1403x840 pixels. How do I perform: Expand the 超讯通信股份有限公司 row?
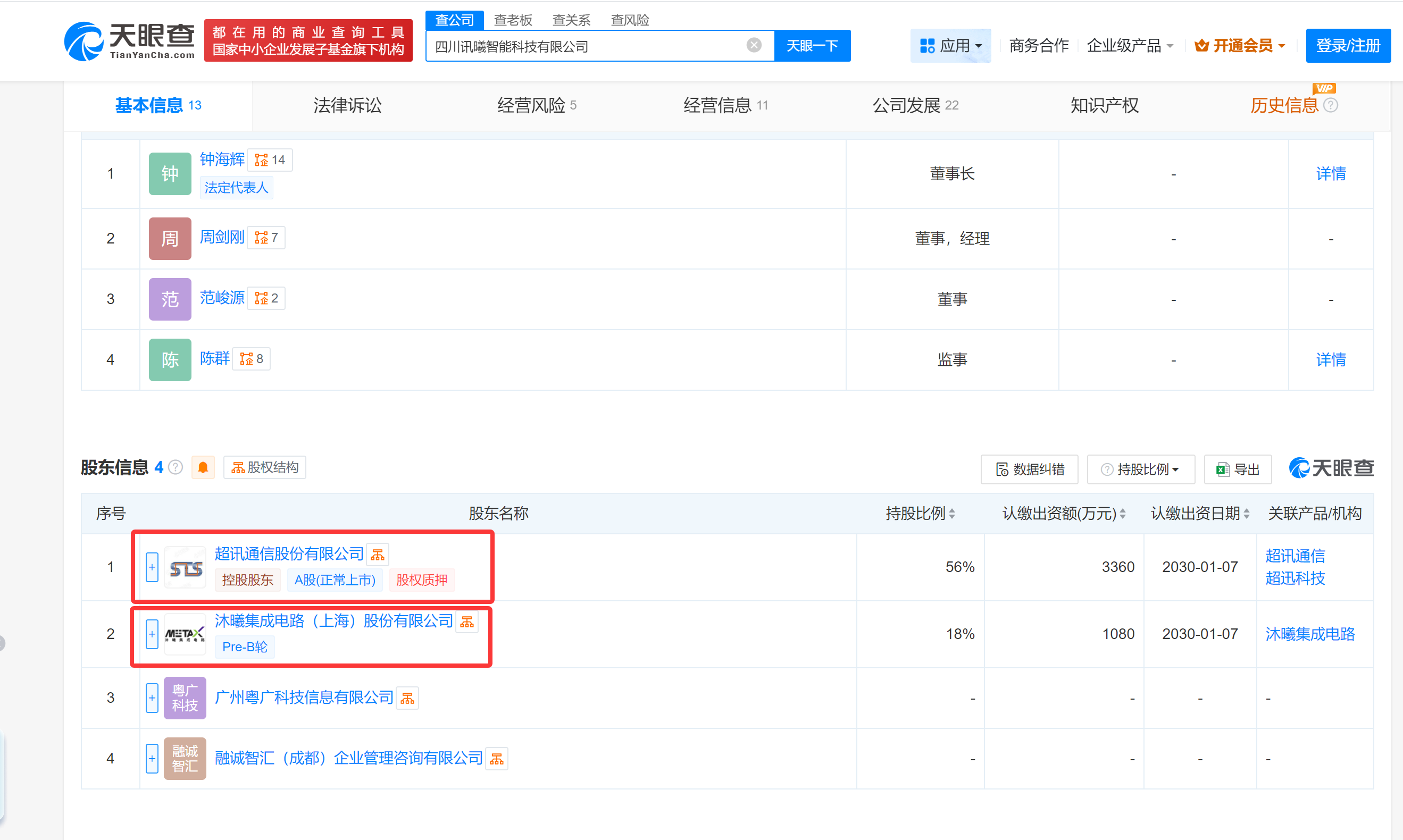coord(152,567)
